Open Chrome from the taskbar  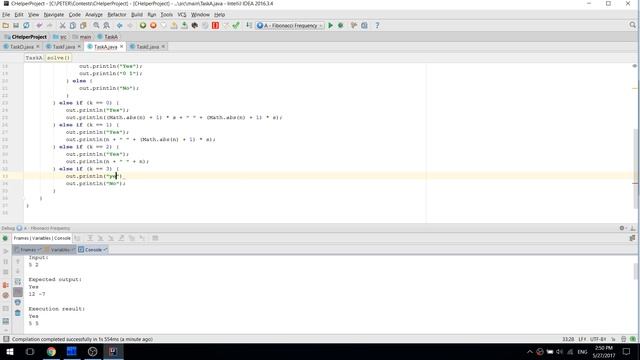click(x=51, y=351)
